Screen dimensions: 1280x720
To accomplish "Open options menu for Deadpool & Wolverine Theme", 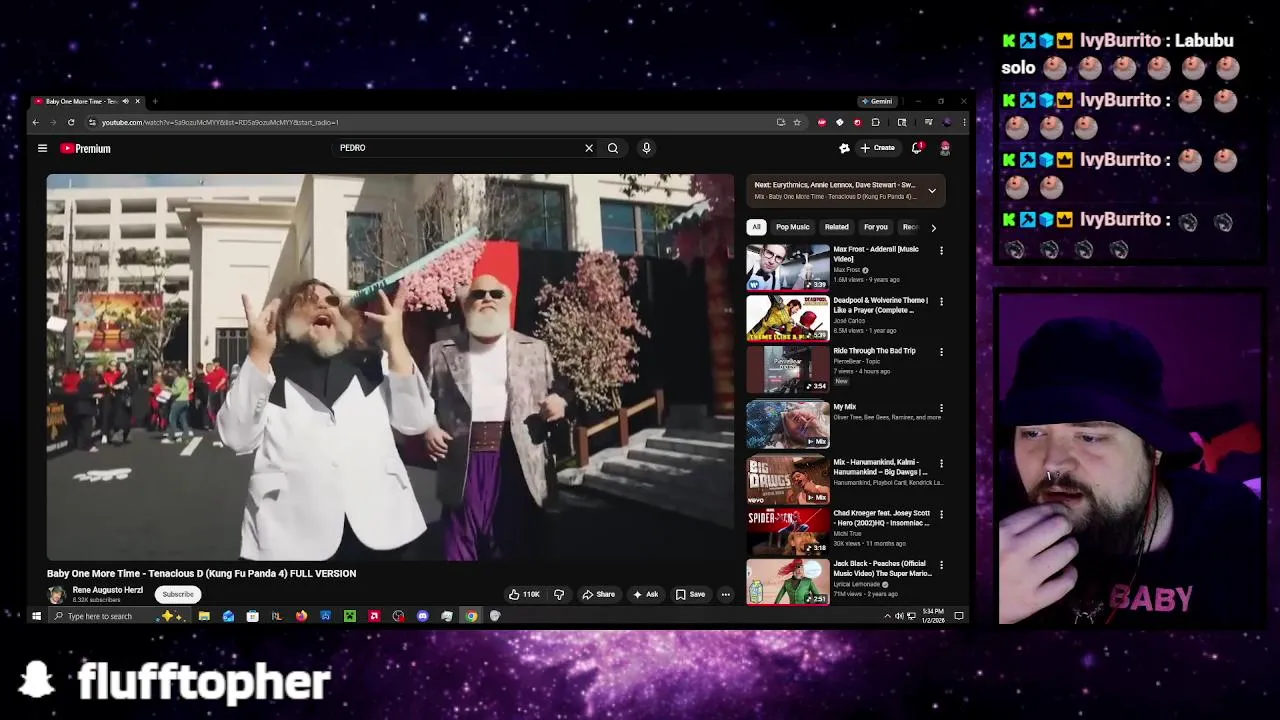I will point(941,302).
